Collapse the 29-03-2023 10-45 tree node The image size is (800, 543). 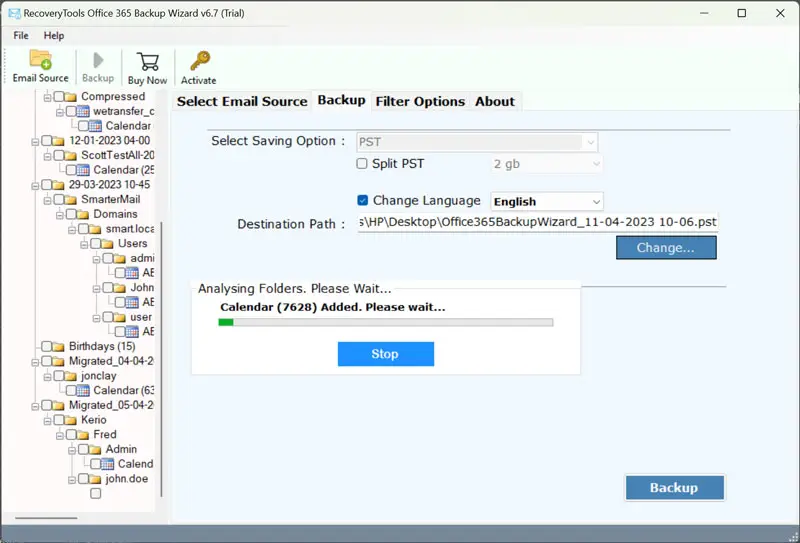[x=35, y=186]
